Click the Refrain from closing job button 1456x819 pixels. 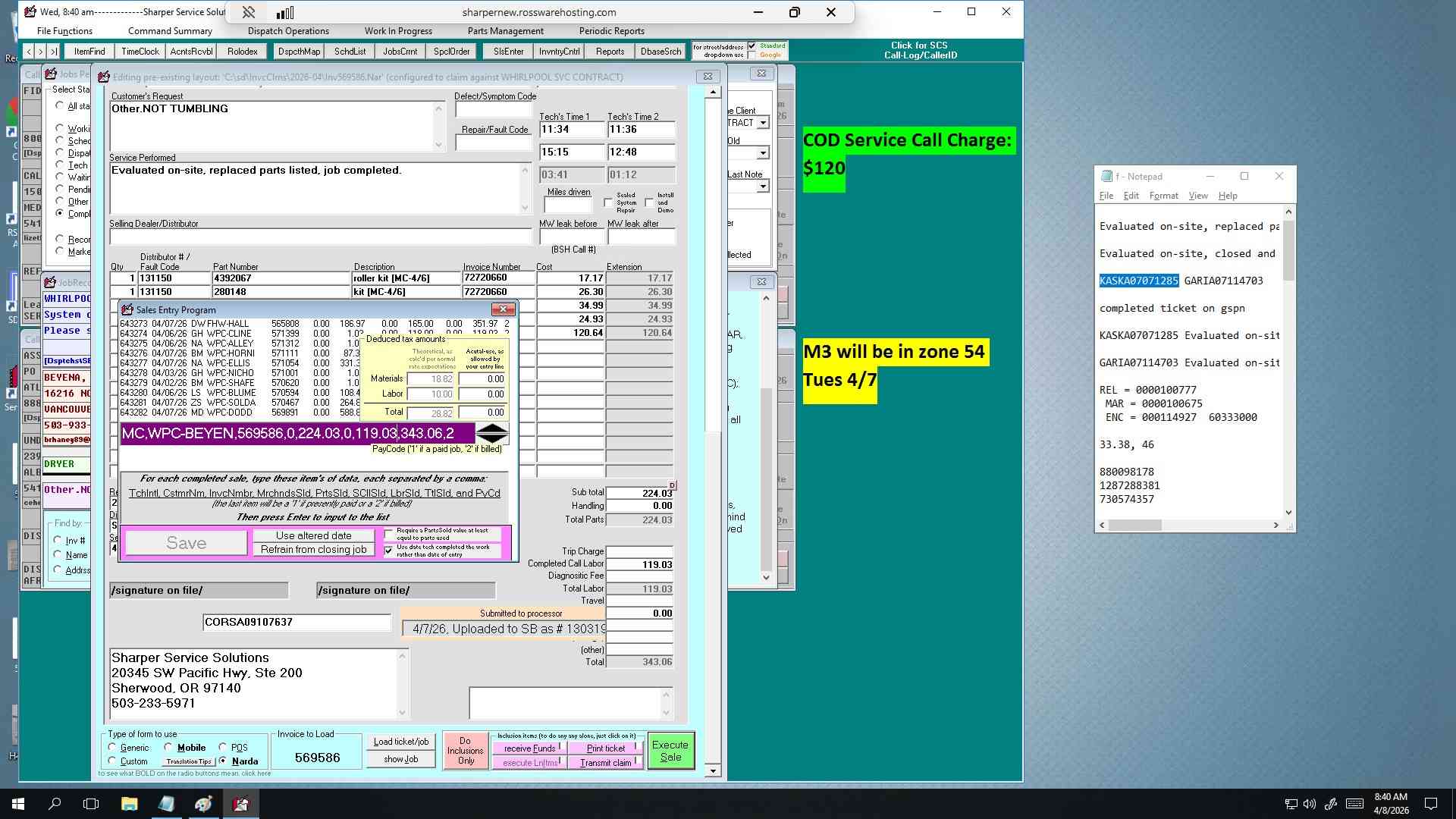coord(314,550)
